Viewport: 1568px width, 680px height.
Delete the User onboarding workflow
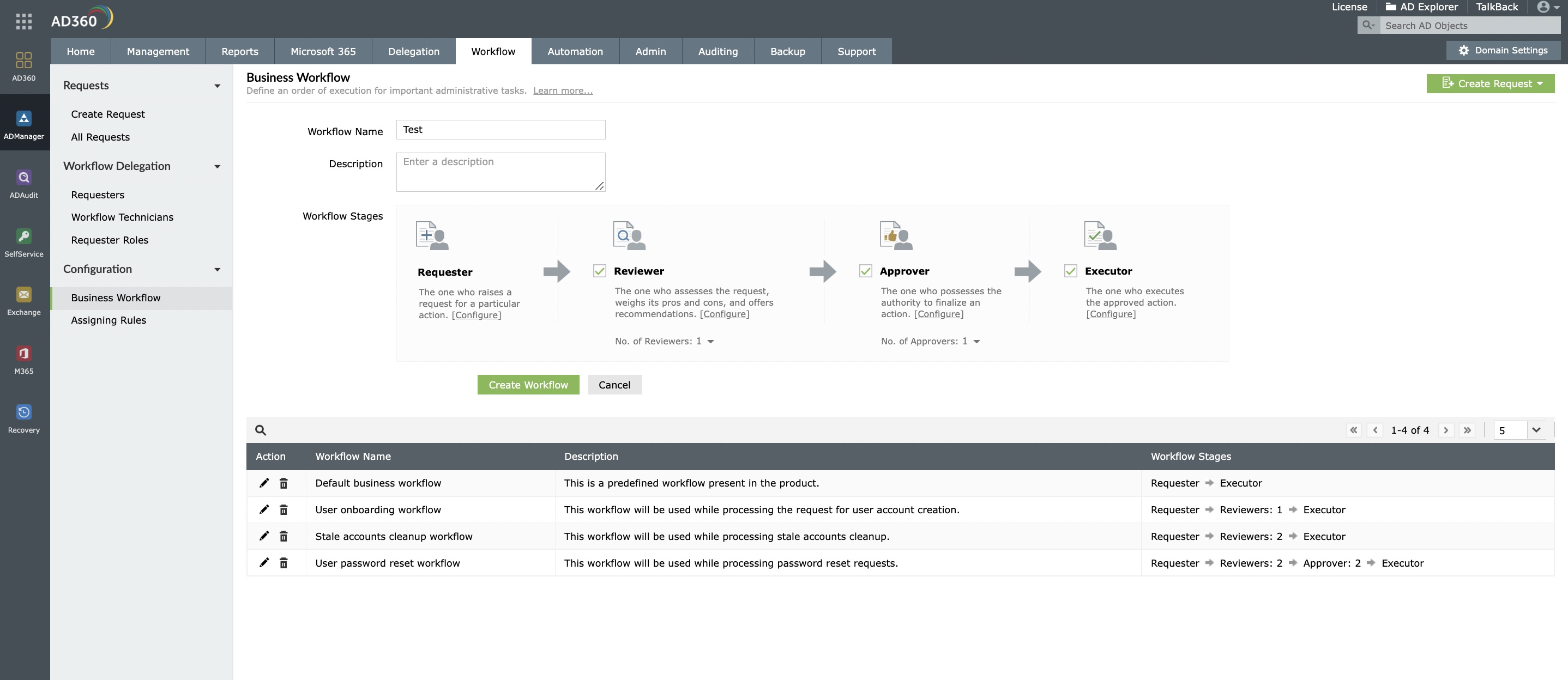(x=284, y=509)
